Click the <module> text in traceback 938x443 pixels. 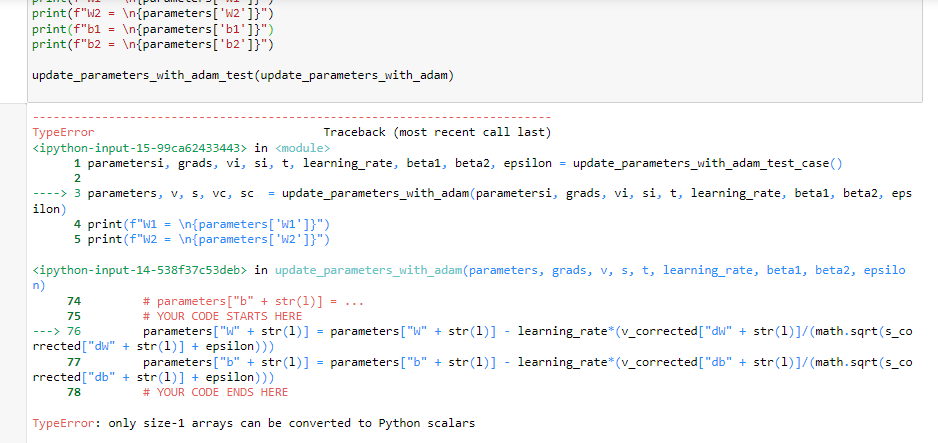tap(302, 148)
